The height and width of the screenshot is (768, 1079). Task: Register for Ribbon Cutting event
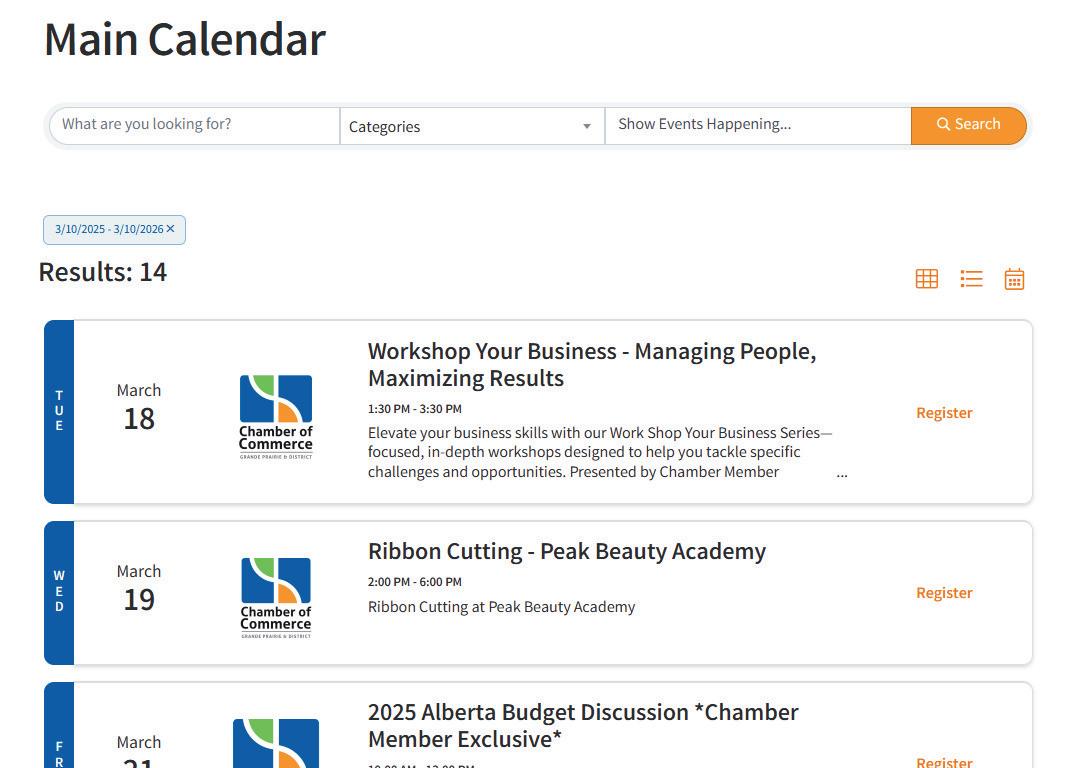tap(944, 593)
